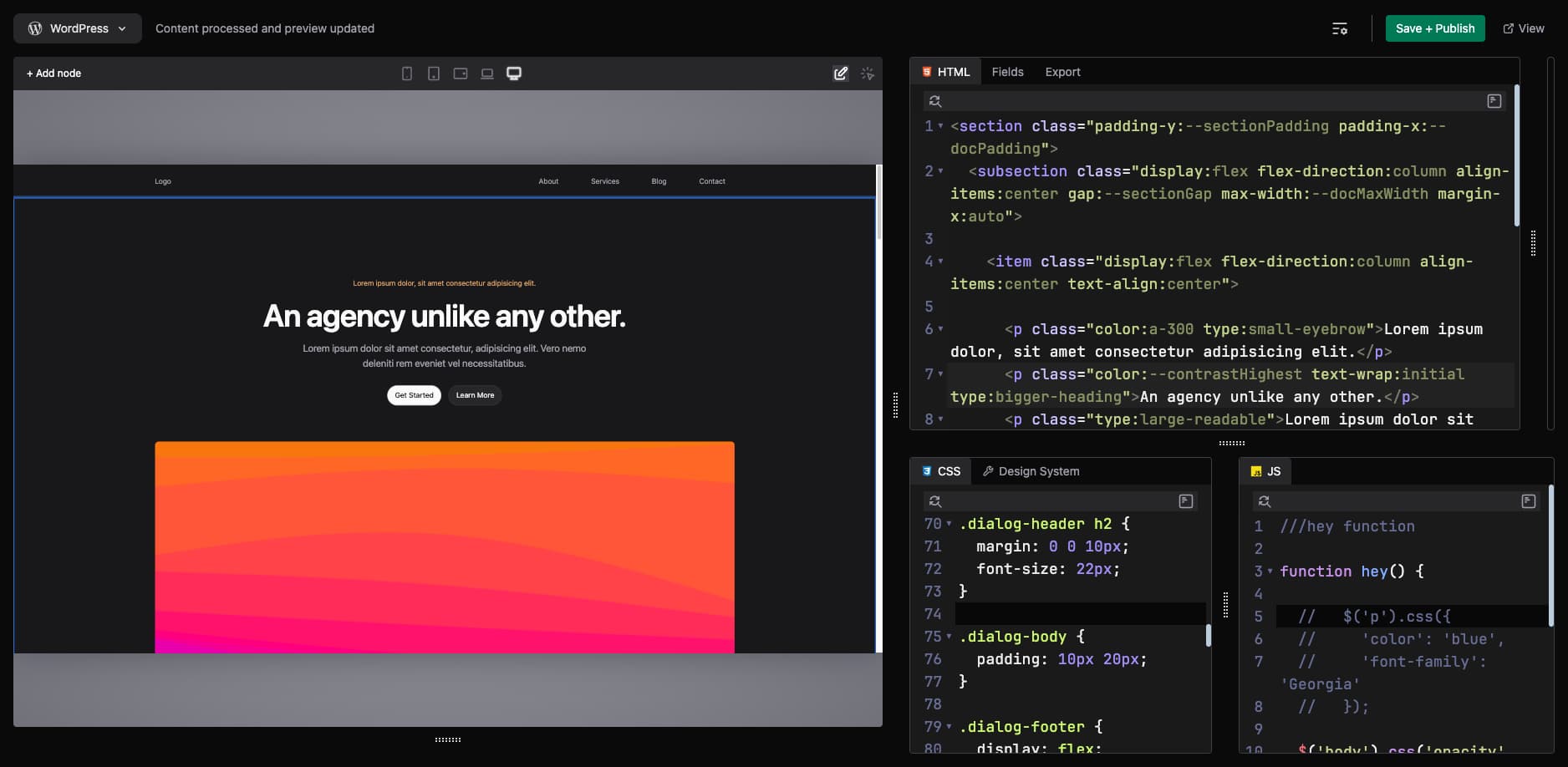Click the WordPress logo icon
1568x767 pixels.
(x=35, y=28)
